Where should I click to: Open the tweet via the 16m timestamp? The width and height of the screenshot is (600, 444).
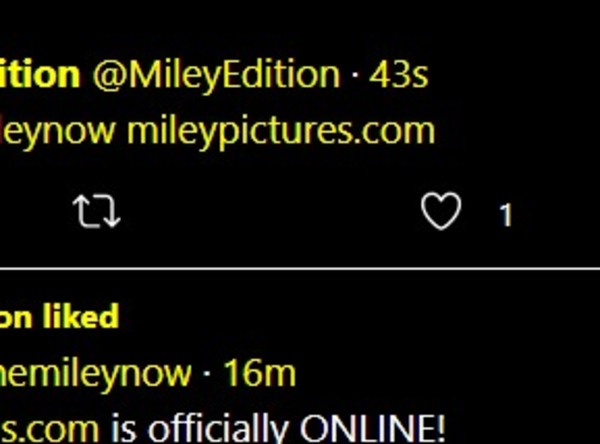pyautogui.click(x=259, y=373)
